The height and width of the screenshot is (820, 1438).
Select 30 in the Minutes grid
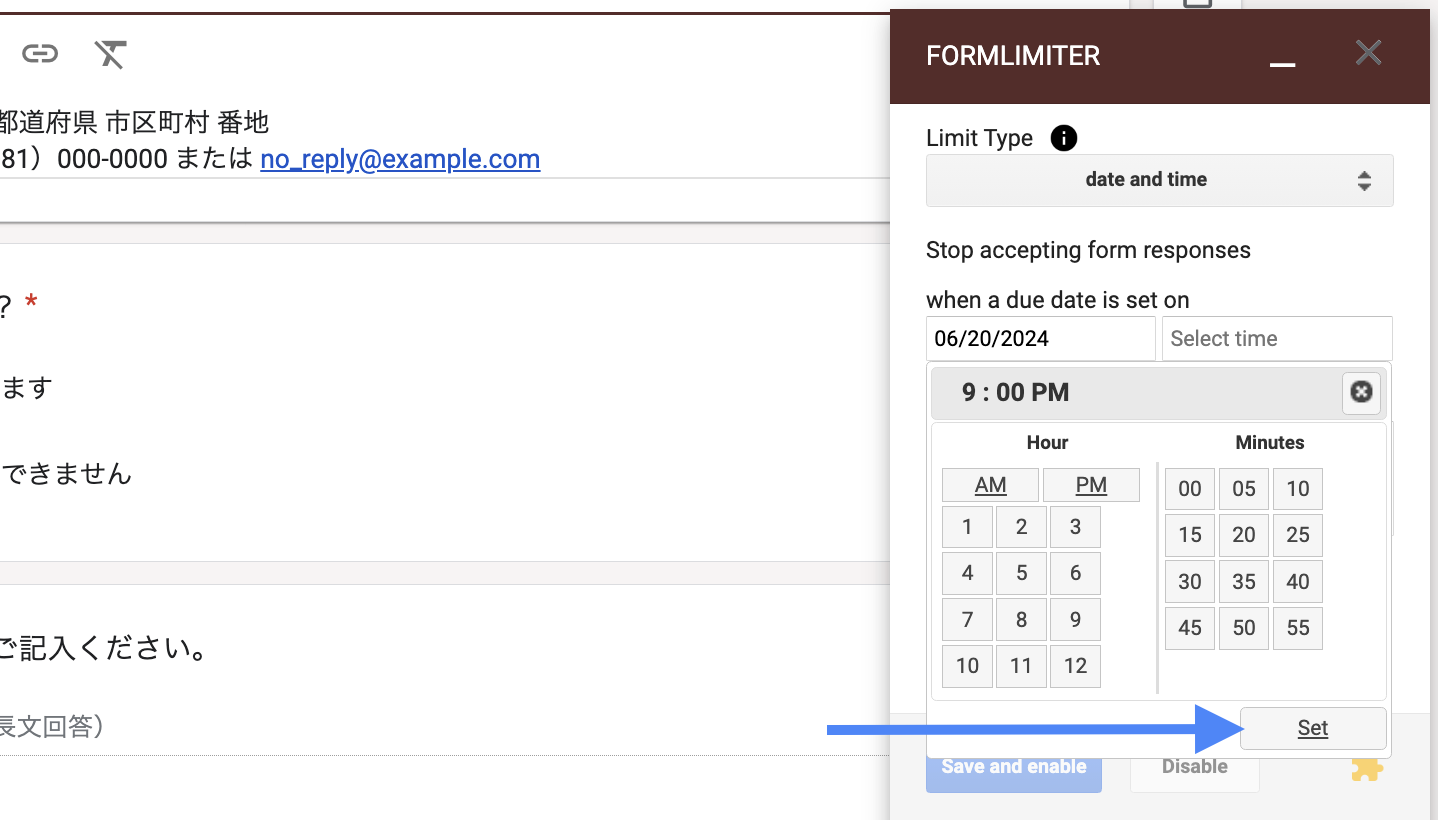(1190, 582)
